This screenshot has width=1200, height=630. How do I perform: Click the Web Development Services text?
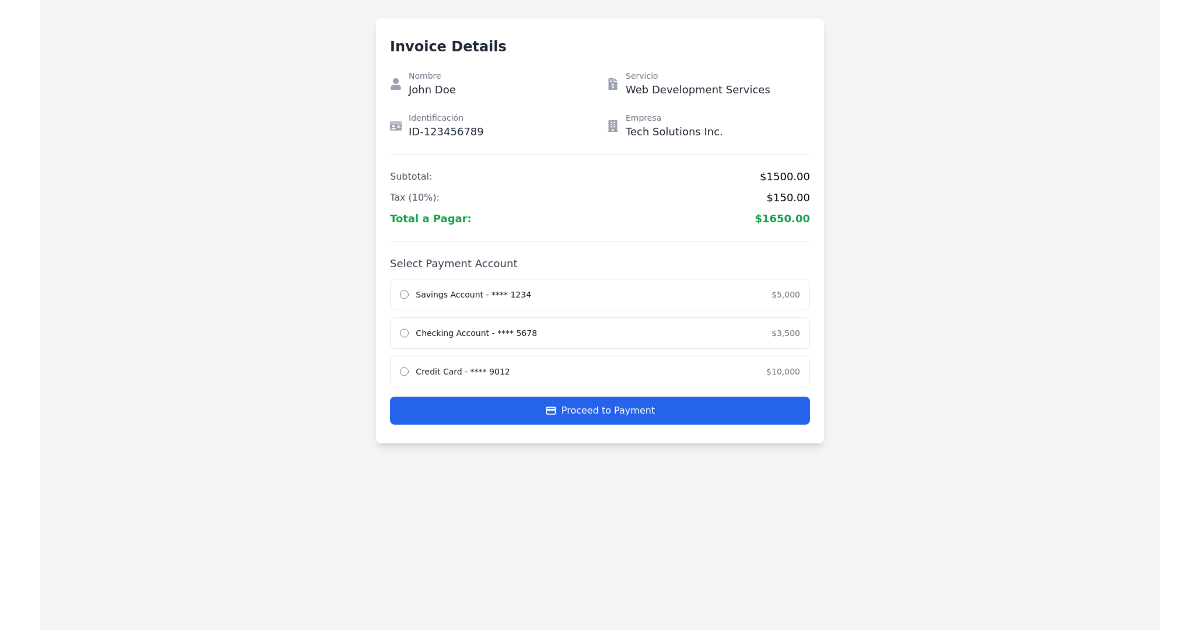tap(697, 89)
